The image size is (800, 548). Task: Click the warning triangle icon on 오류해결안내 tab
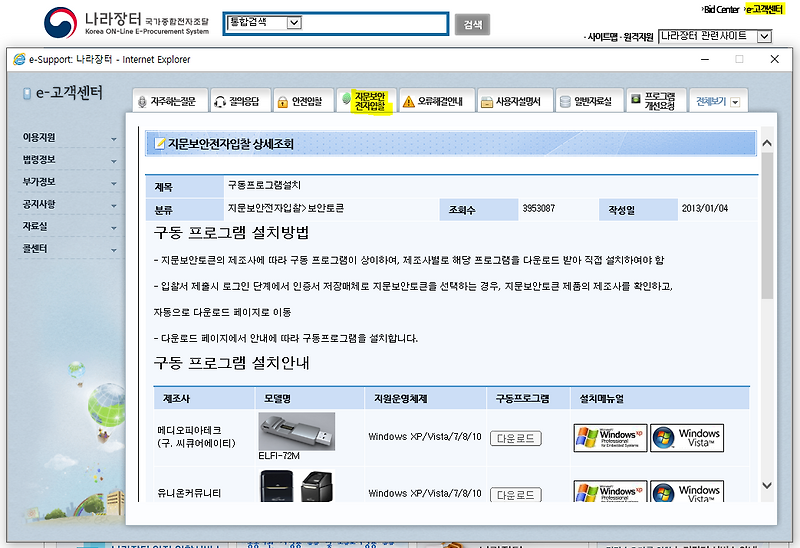point(409,102)
